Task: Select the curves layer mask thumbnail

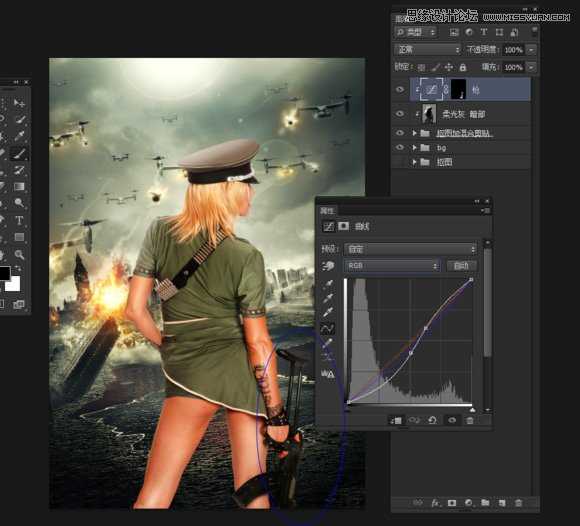Action: [x=458, y=89]
